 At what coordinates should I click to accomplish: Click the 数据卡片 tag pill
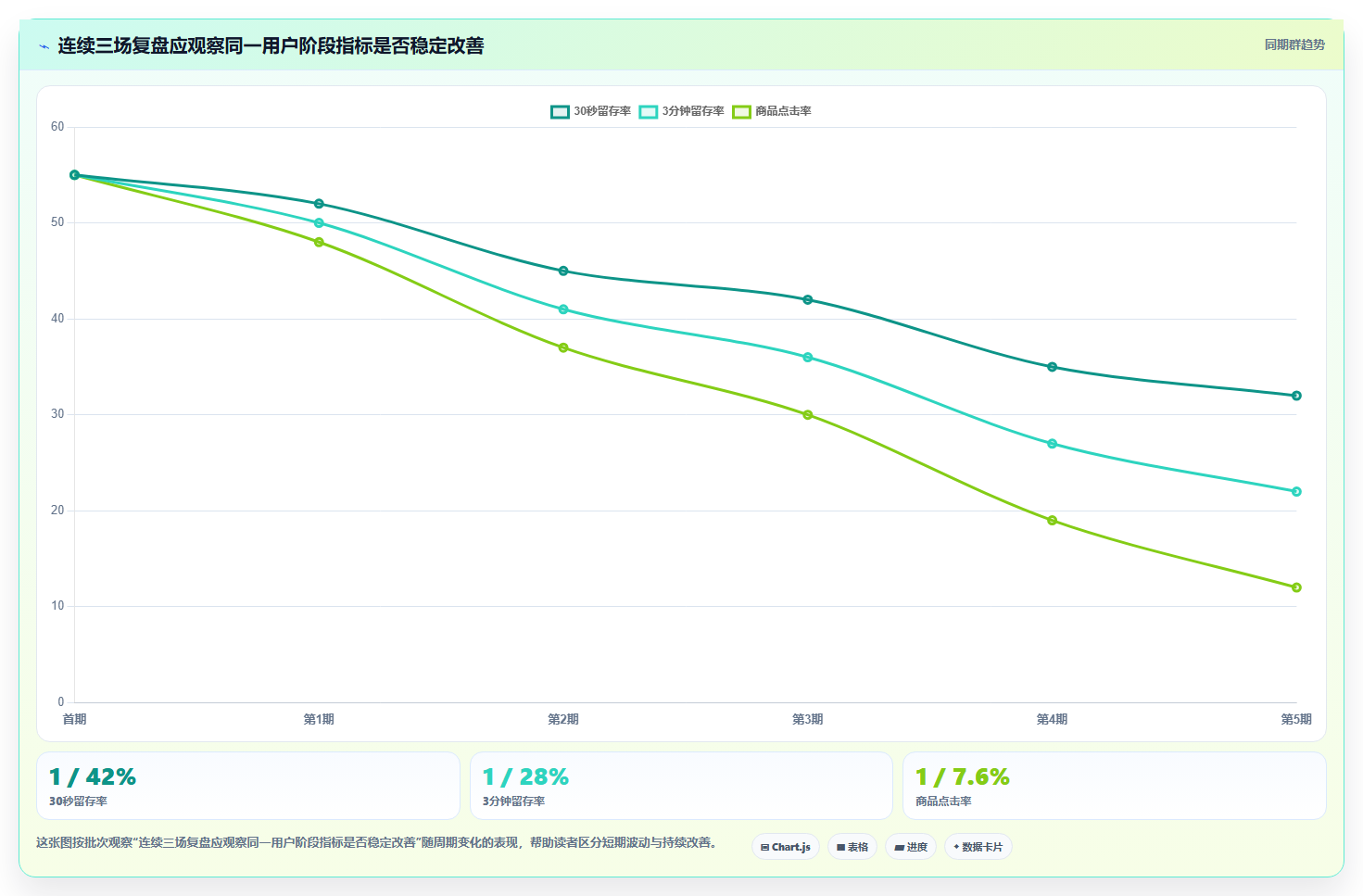tap(978, 847)
